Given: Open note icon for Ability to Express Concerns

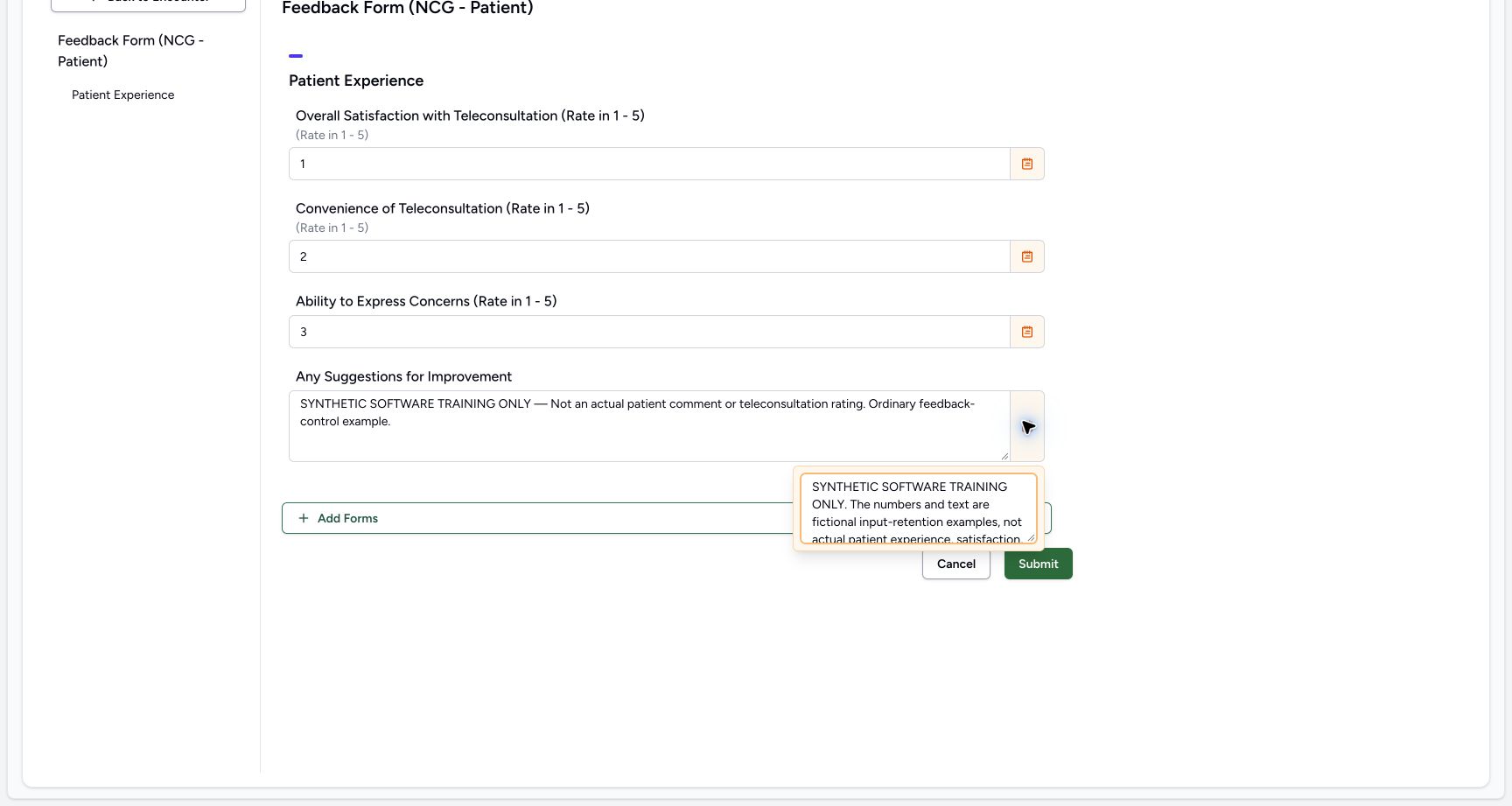Looking at the screenshot, I should pos(1027,332).
